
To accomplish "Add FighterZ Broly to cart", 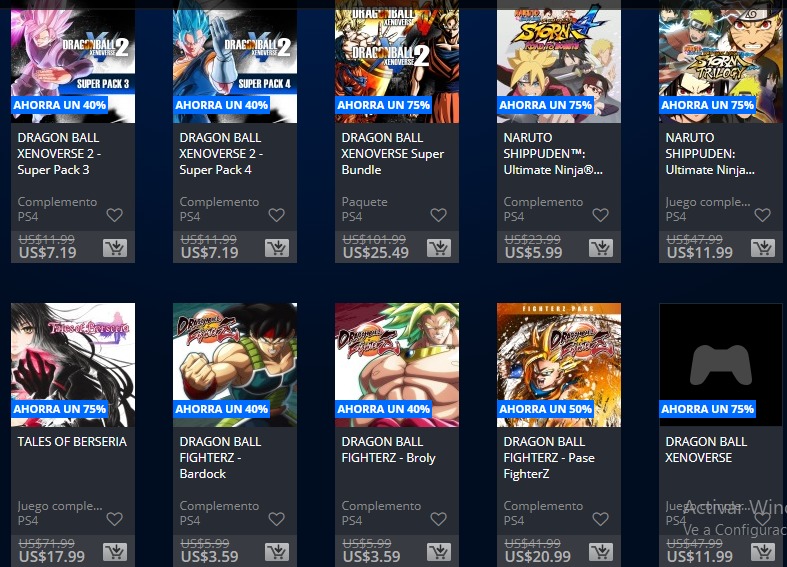I will click(439, 552).
